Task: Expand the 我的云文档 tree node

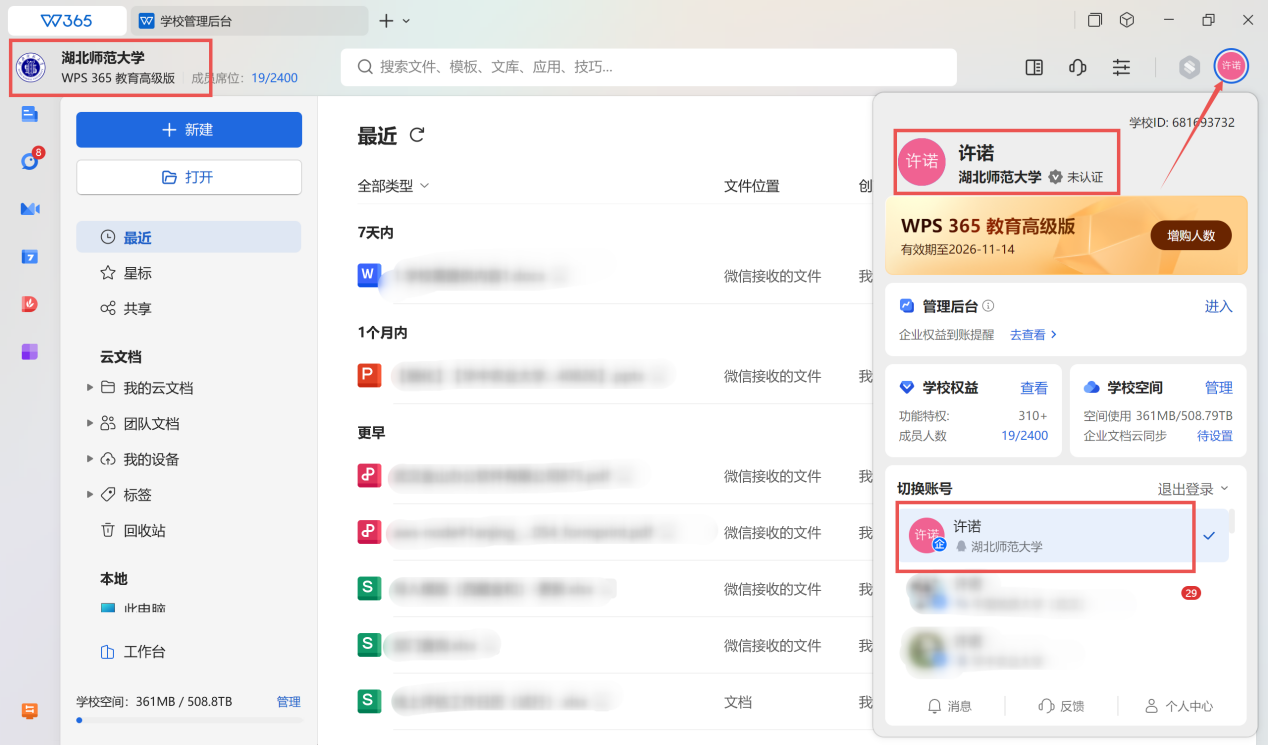Action: pyautogui.click(x=91, y=388)
